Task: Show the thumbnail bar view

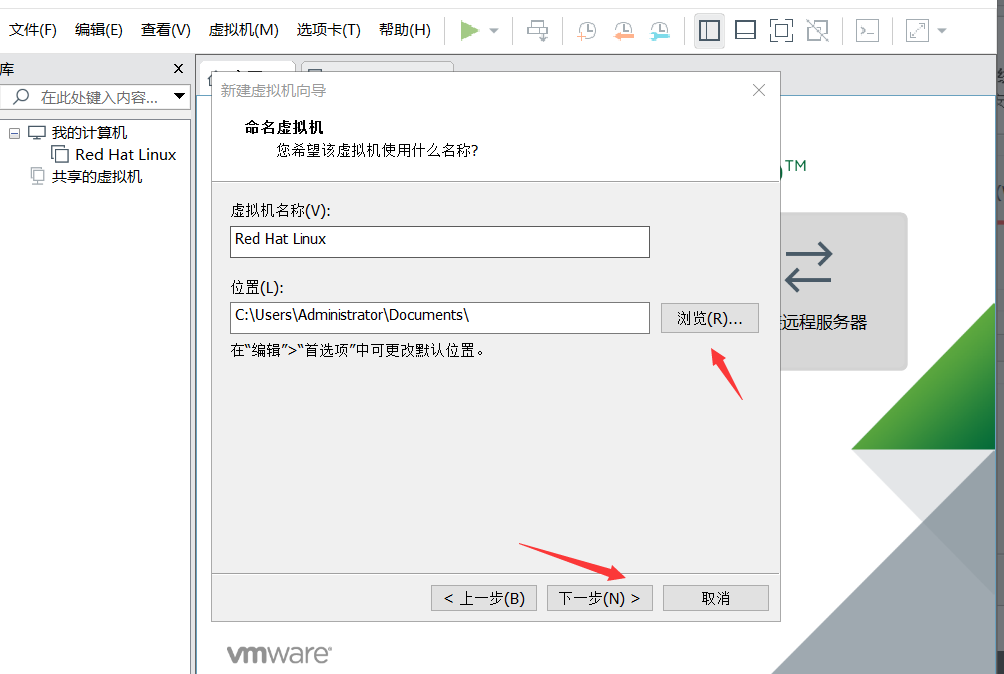Action: 745,31
